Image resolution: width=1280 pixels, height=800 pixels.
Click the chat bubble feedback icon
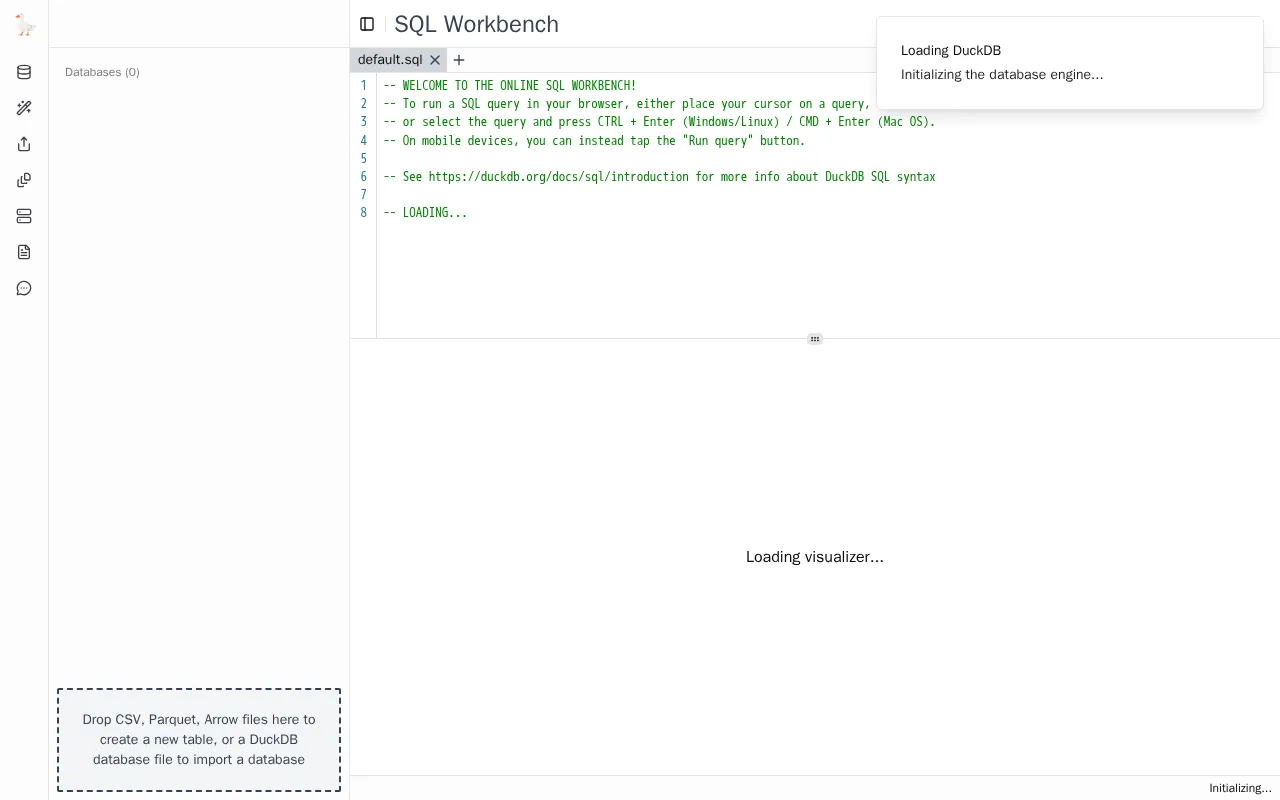[x=24, y=289]
